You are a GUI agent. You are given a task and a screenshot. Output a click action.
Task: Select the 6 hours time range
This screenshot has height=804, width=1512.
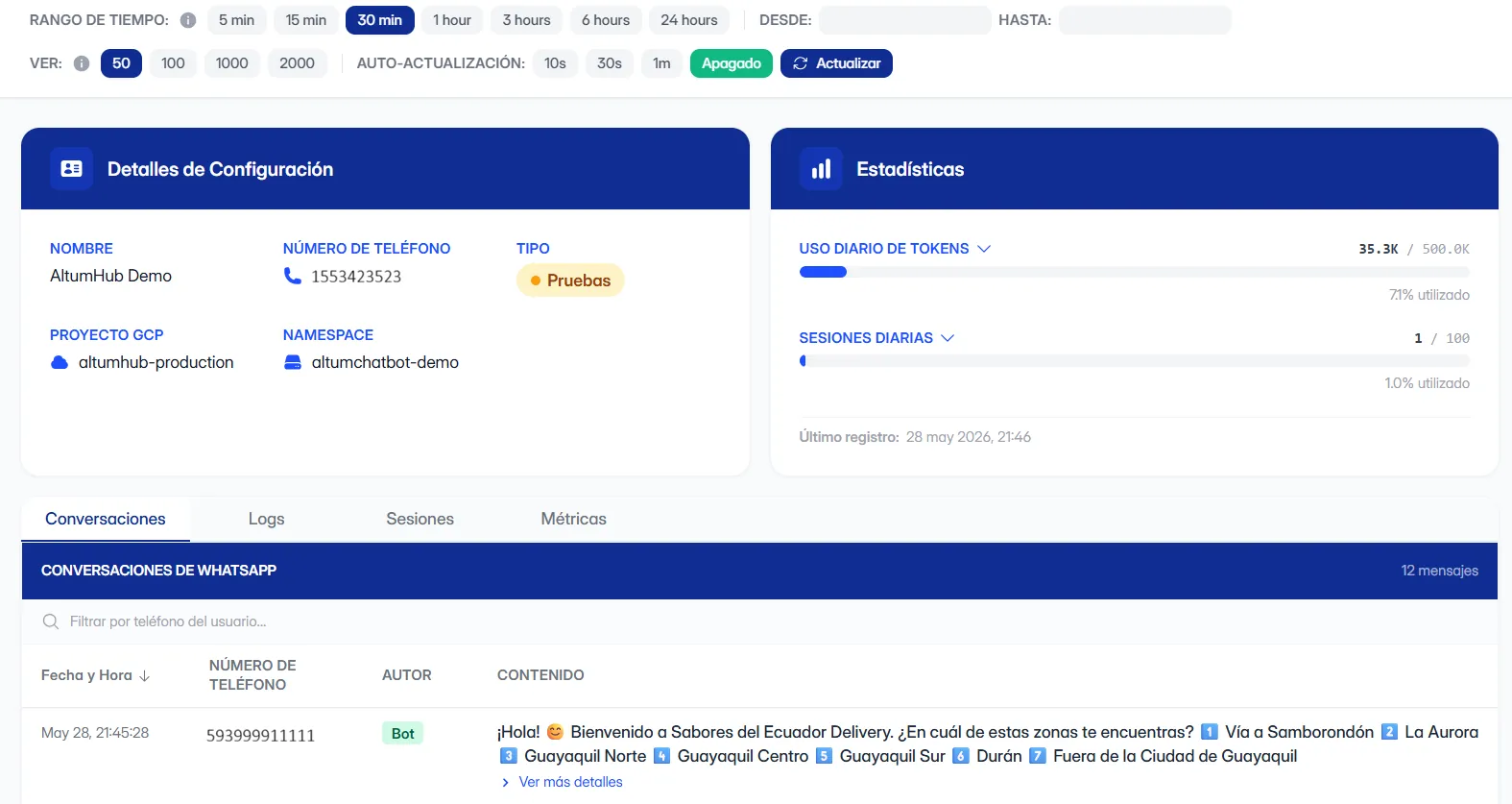coord(606,20)
